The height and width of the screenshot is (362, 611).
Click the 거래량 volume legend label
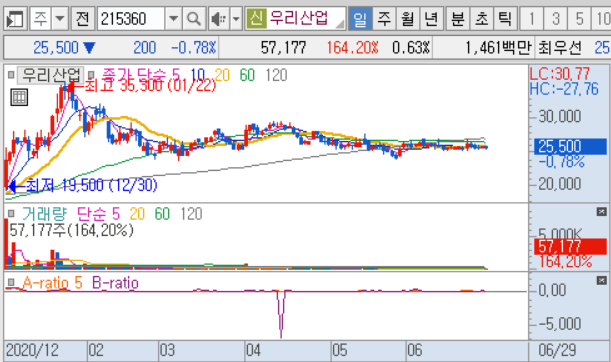pyautogui.click(x=44, y=214)
